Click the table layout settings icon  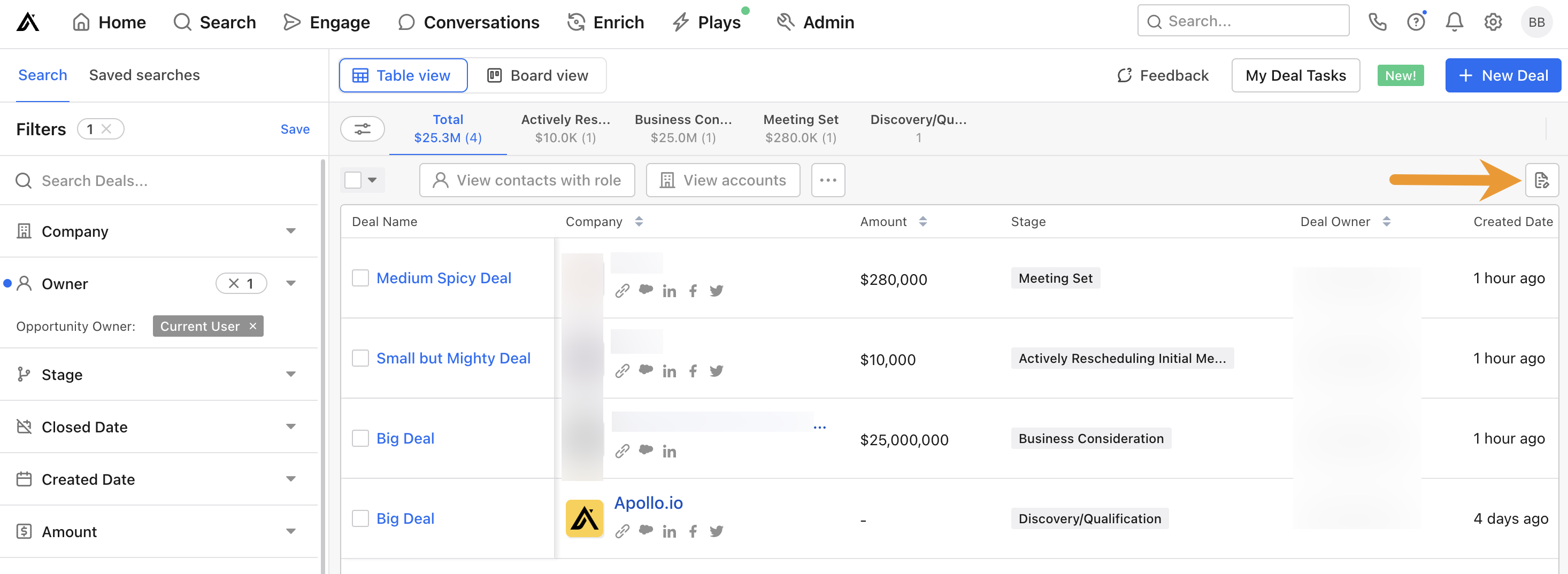(1541, 180)
